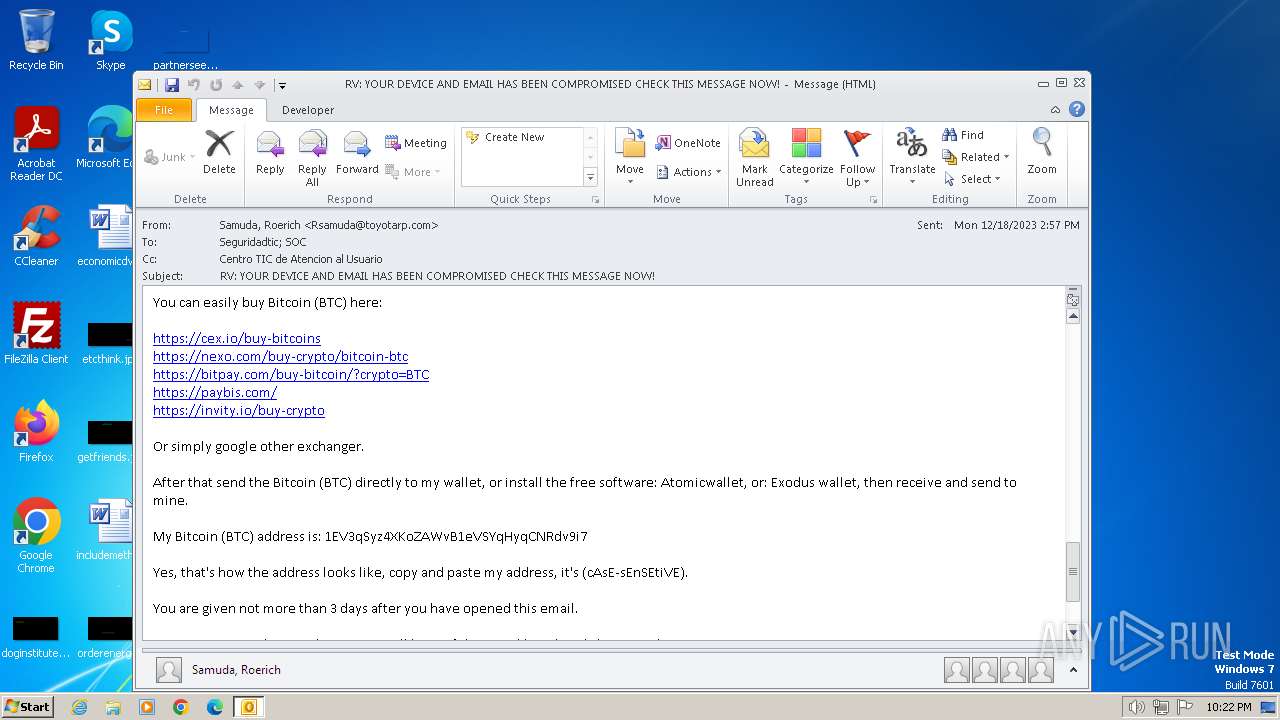Launch CCleaner from desktop
Image resolution: width=1280 pixels, height=720 pixels.
36,236
